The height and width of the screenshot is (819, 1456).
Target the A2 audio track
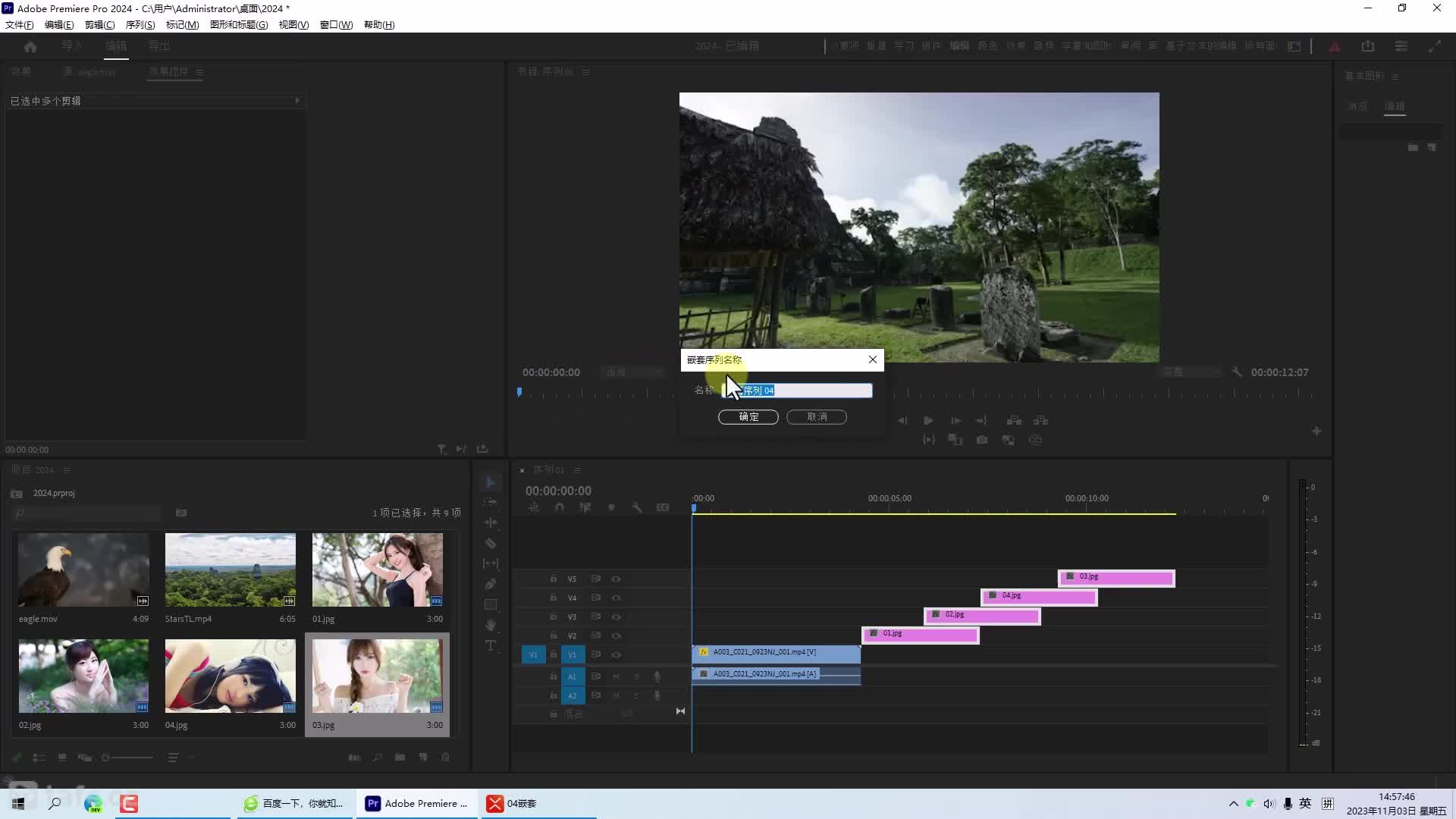(x=573, y=695)
